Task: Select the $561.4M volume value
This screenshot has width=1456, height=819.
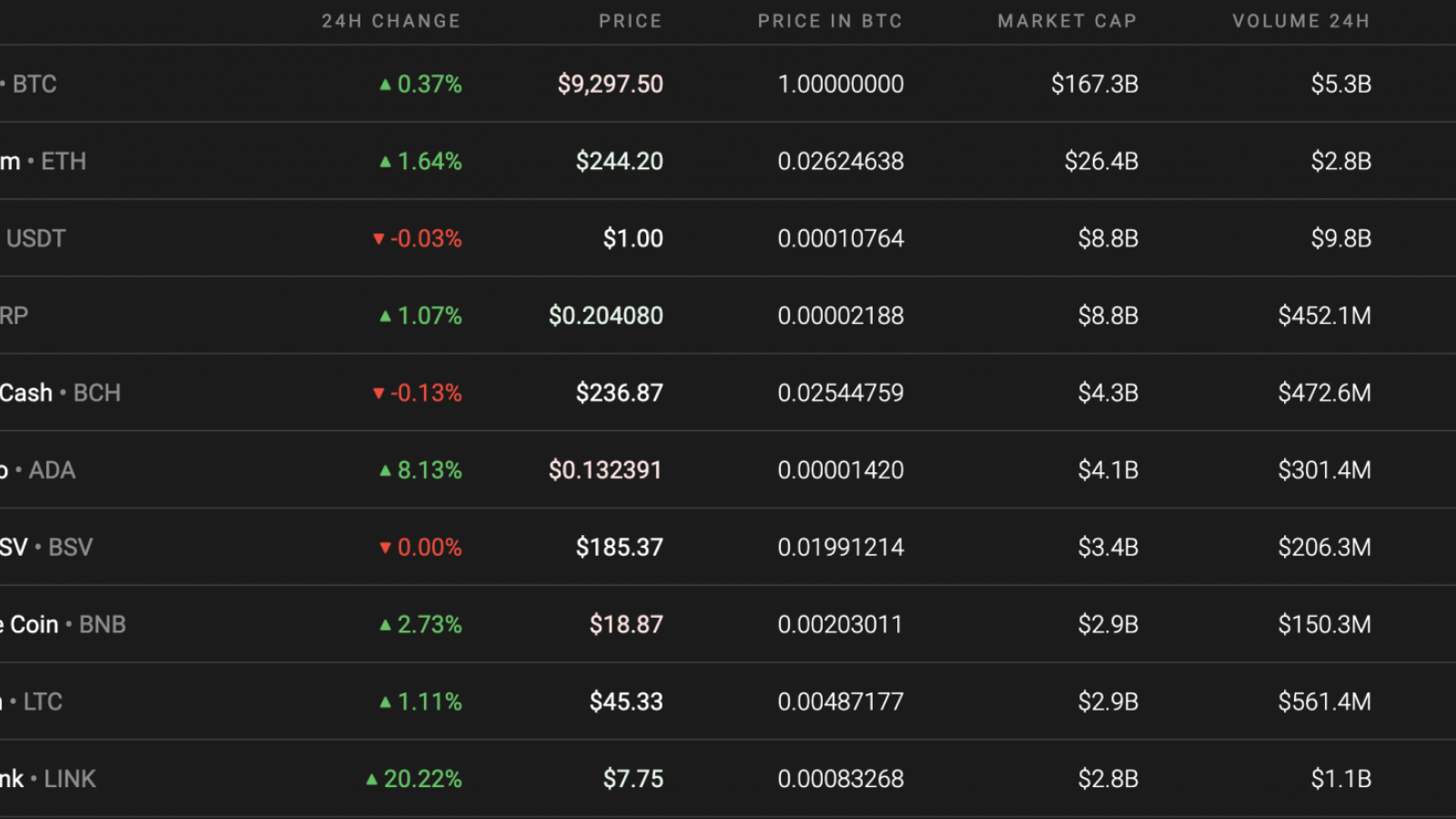Action: (1325, 703)
